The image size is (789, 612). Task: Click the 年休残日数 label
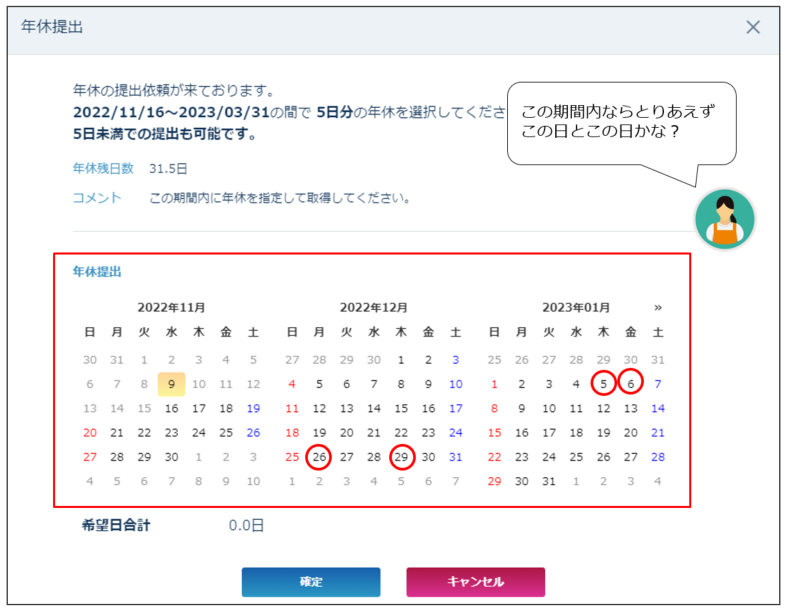click(x=103, y=169)
